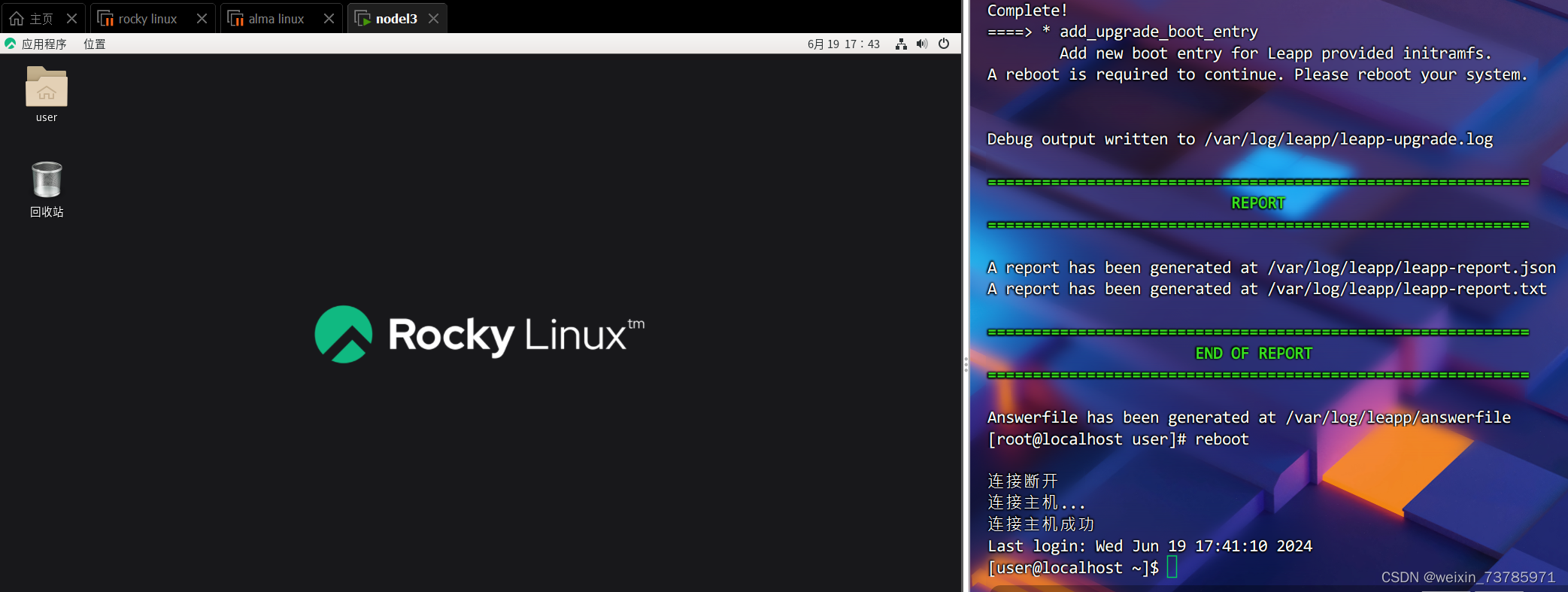Click the clock showing 6月19 17:43
This screenshot has height=592, width=1568.
(844, 44)
